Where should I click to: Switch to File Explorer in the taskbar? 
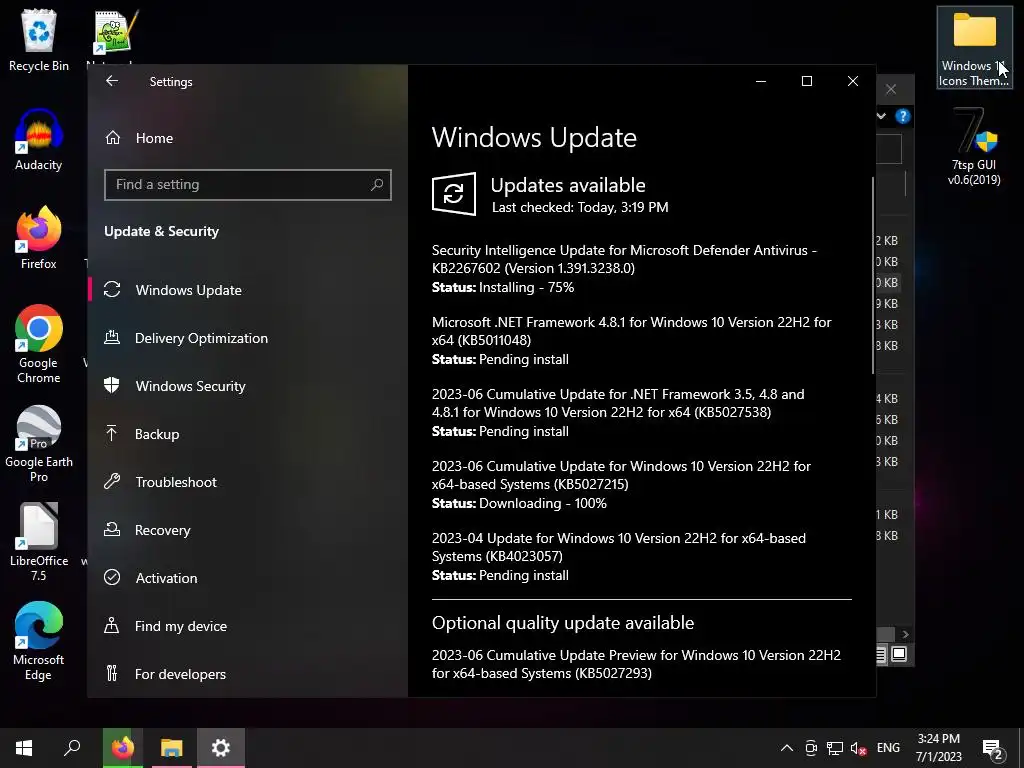172,748
